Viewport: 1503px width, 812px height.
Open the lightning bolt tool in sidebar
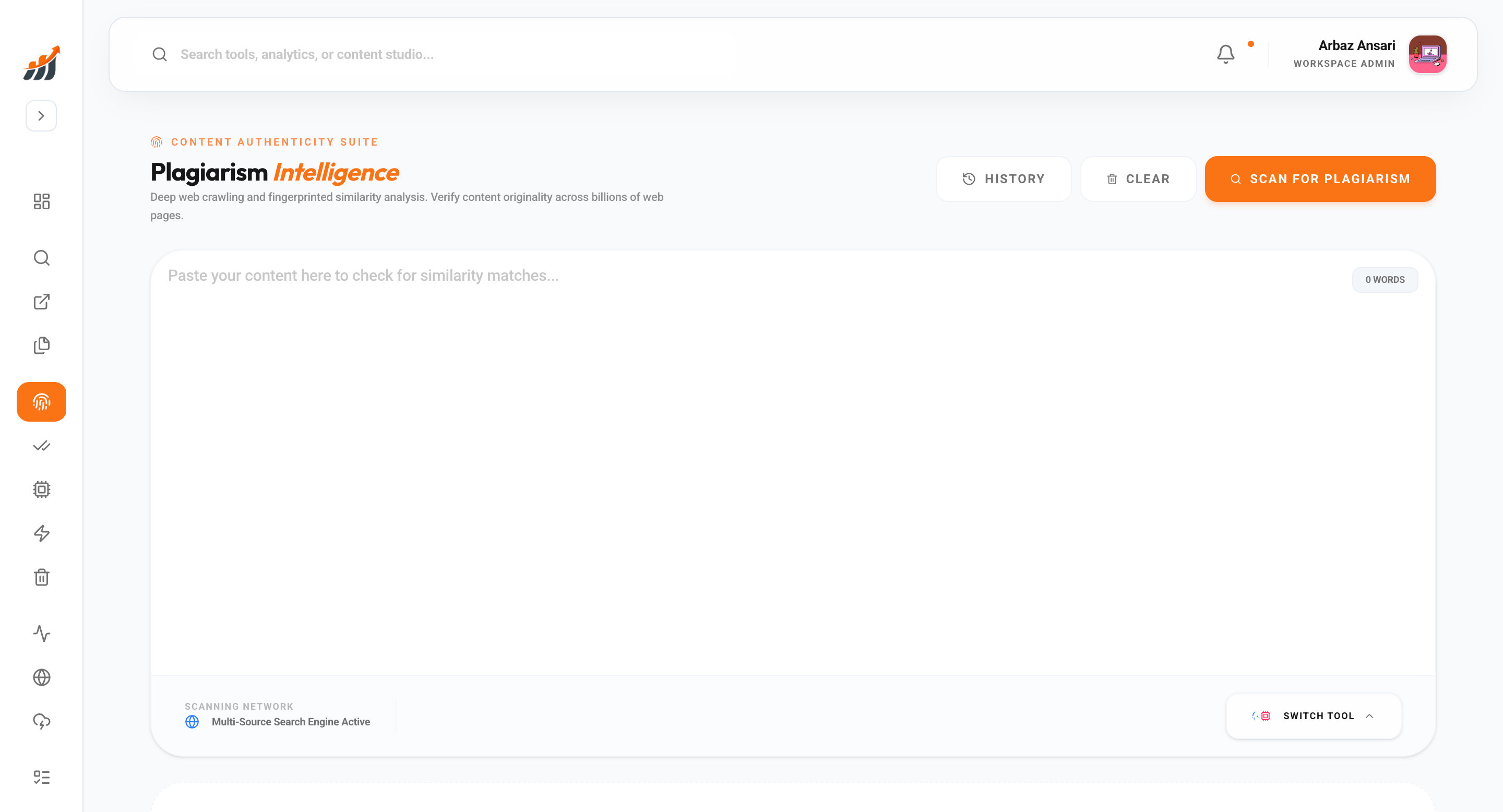[41, 533]
